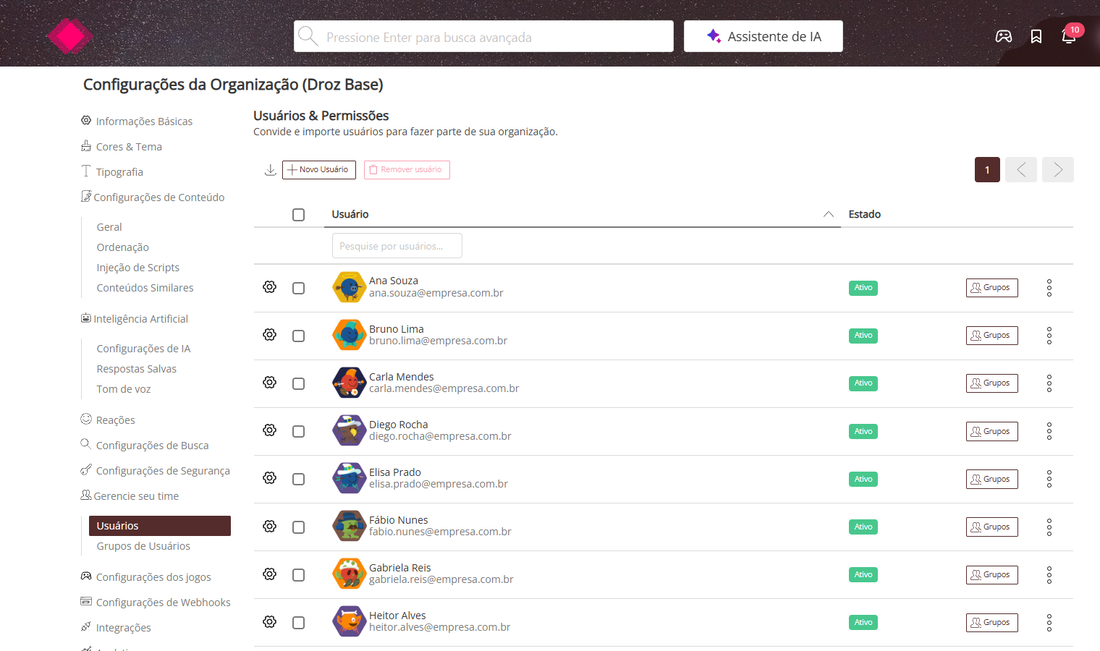Open Configurações de Segurança
1100x651 pixels.
coord(162,471)
